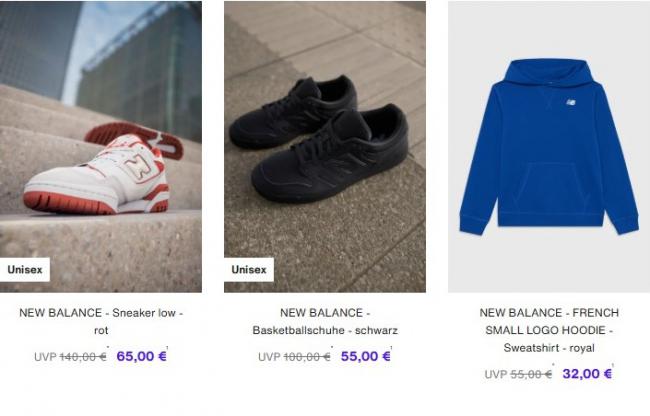This screenshot has width=650, height=416.
Task: Click the hoodie's front kangaroo pocket
Action: [550, 187]
